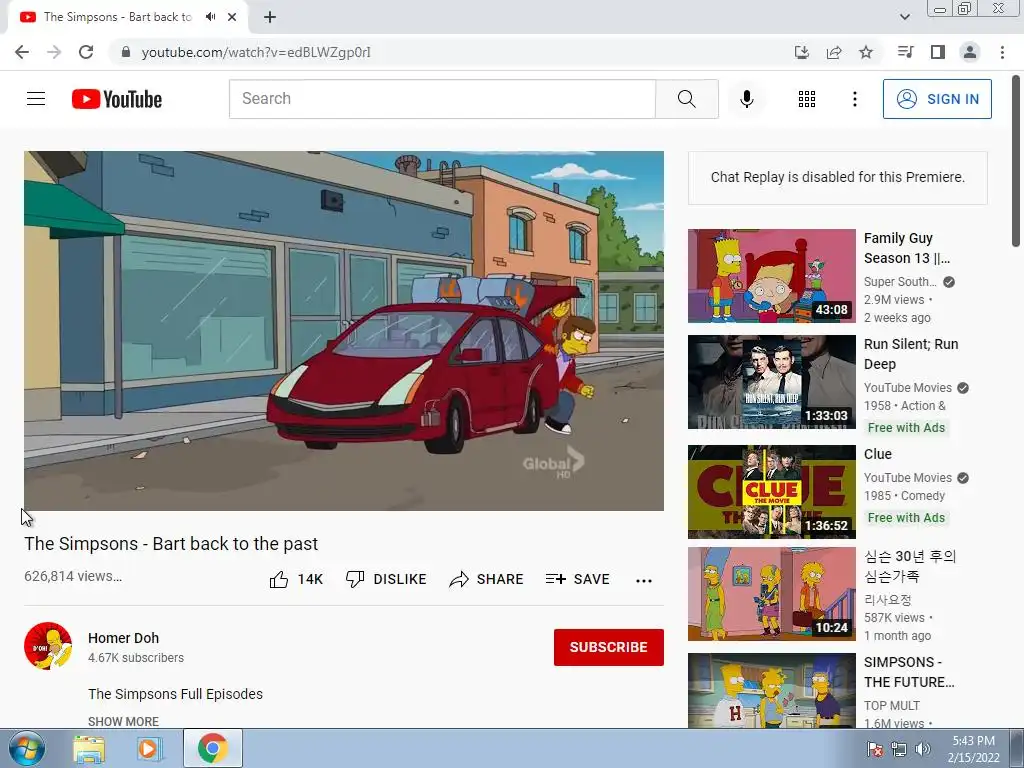The height and width of the screenshot is (768, 1024).
Task: Click SIMPSONS - THE FUTURE title text
Action: coord(909,672)
